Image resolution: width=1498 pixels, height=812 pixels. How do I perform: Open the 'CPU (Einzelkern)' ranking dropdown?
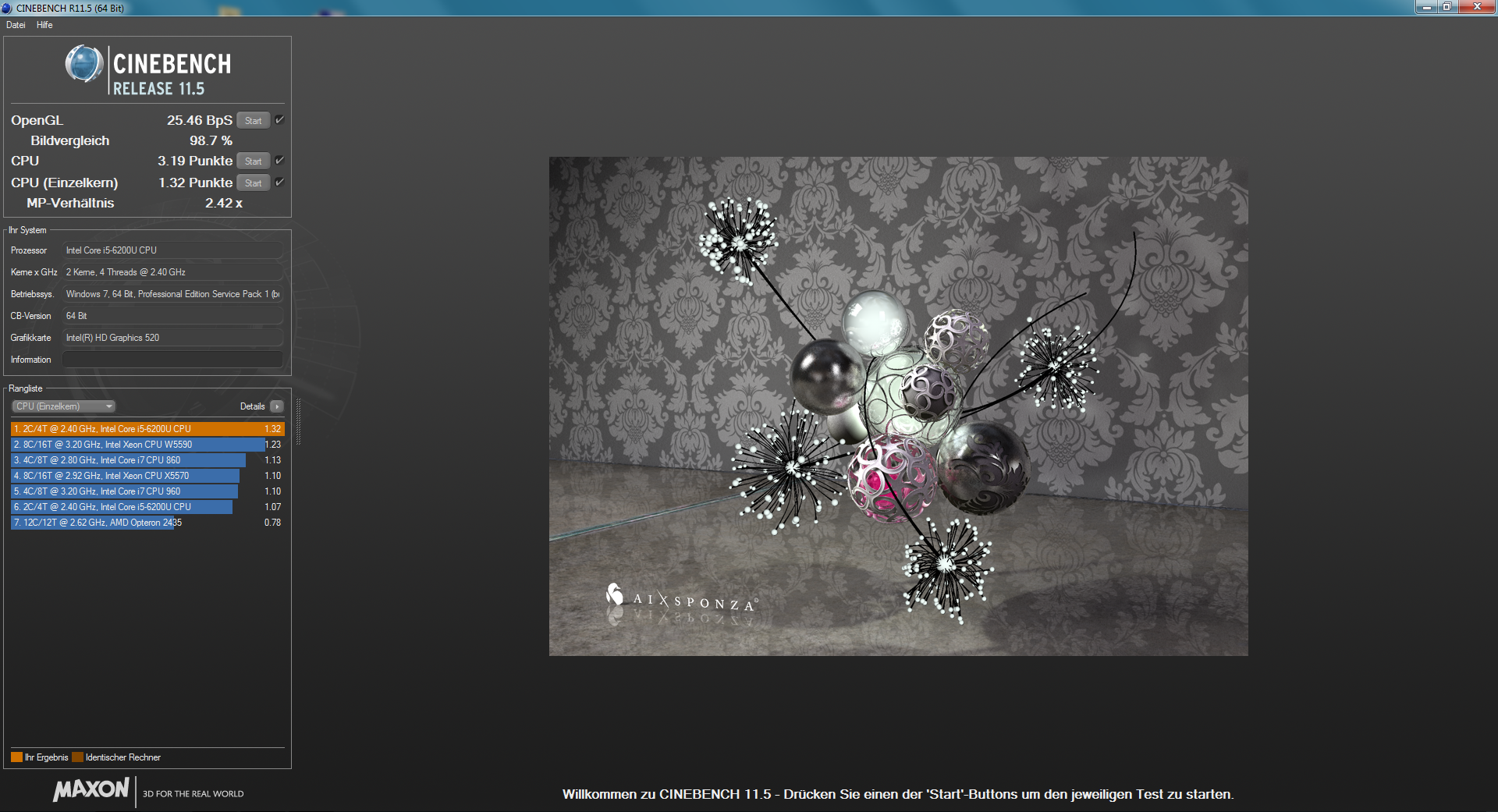point(63,406)
